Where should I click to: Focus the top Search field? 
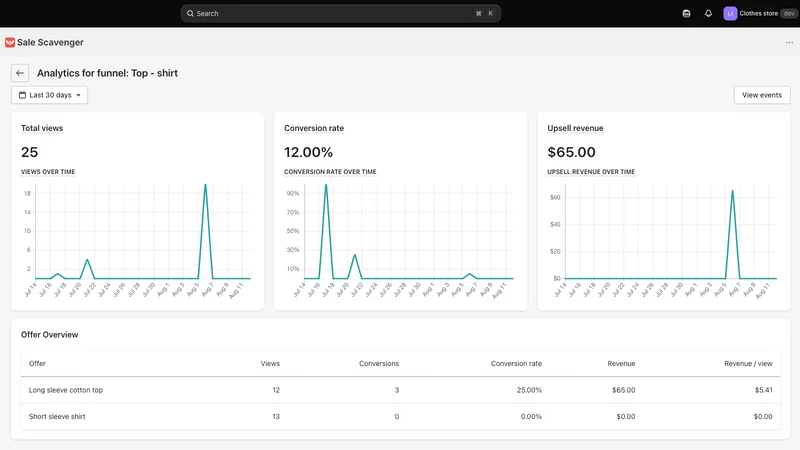(340, 13)
